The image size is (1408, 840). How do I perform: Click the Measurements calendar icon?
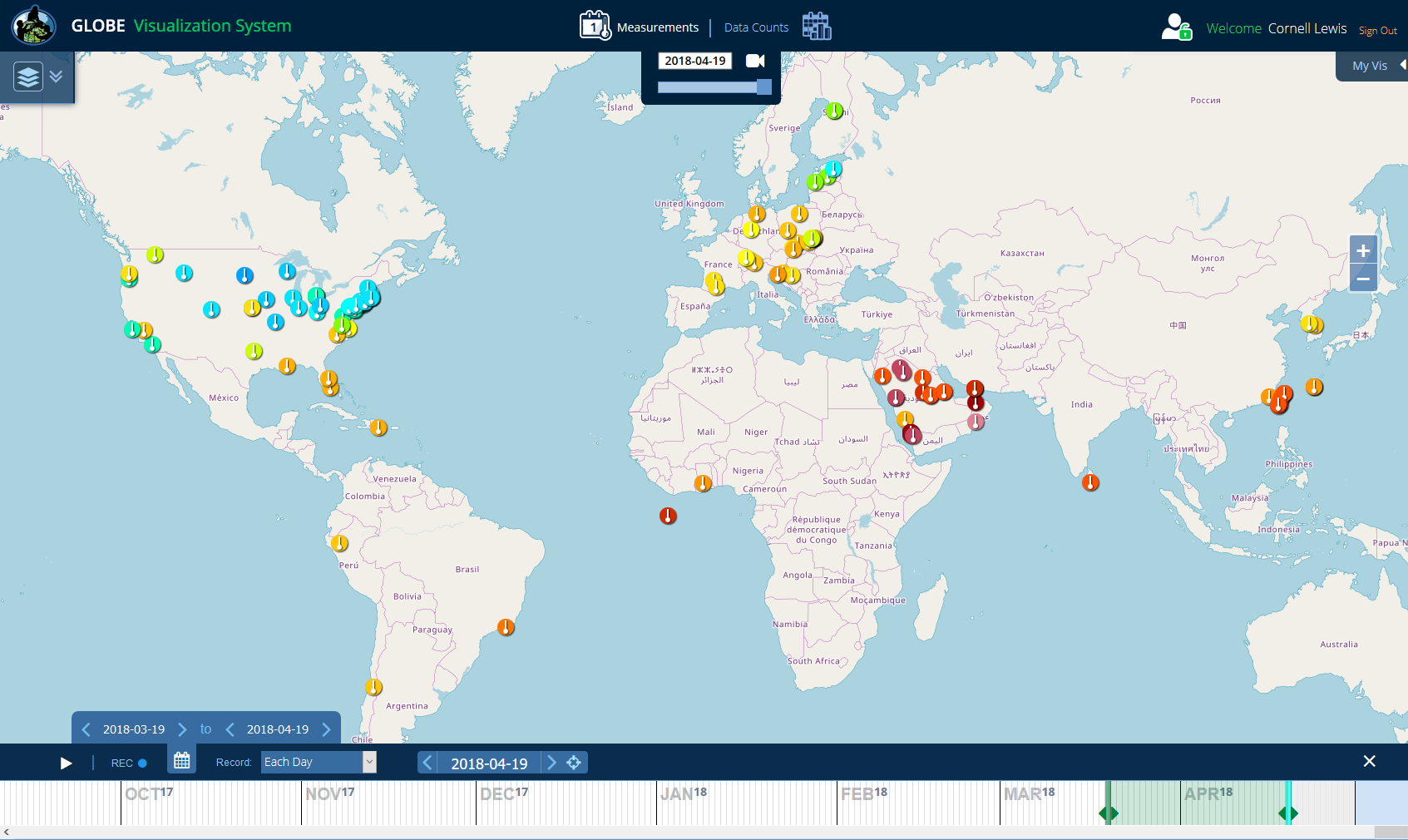pos(595,26)
